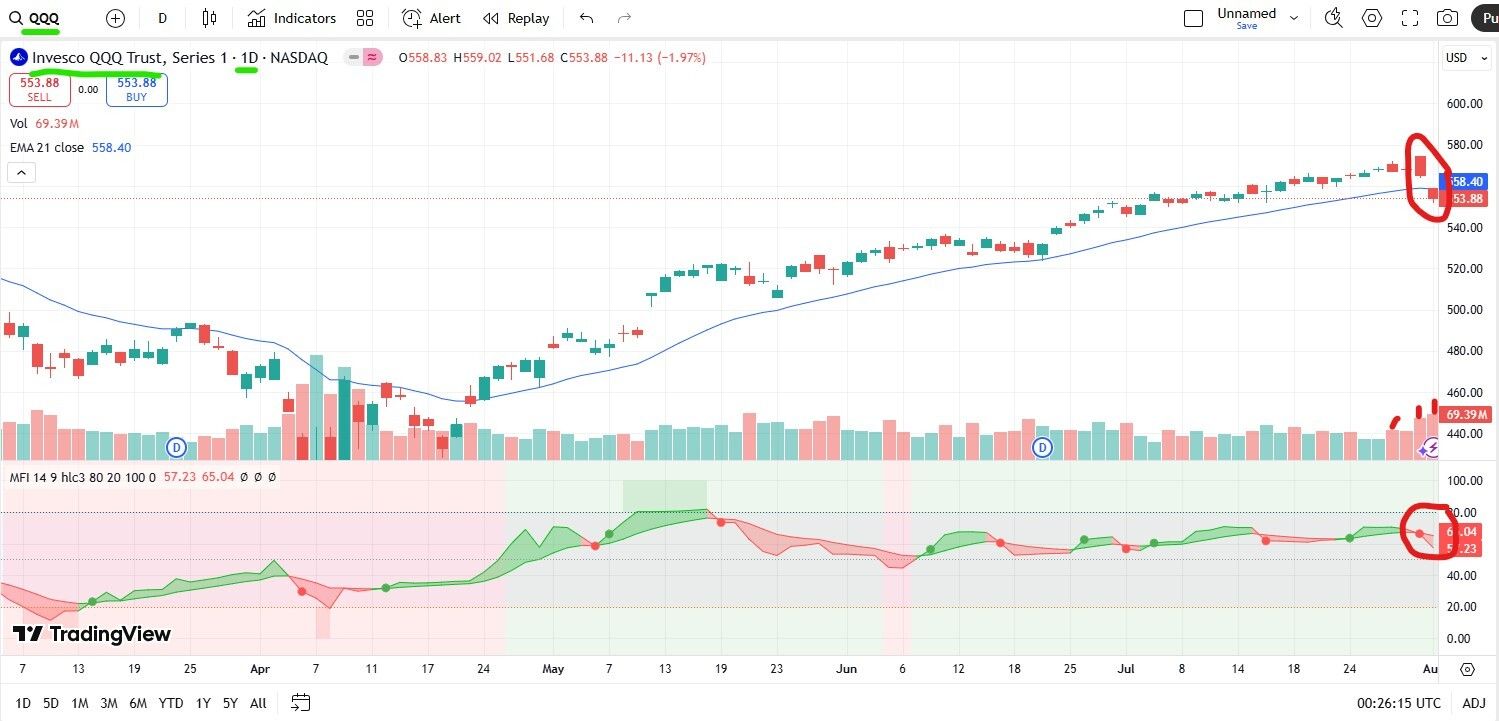Viewport: 1499px width, 721px height.
Task: Open the Go to date calendar icon
Action: coord(301,703)
